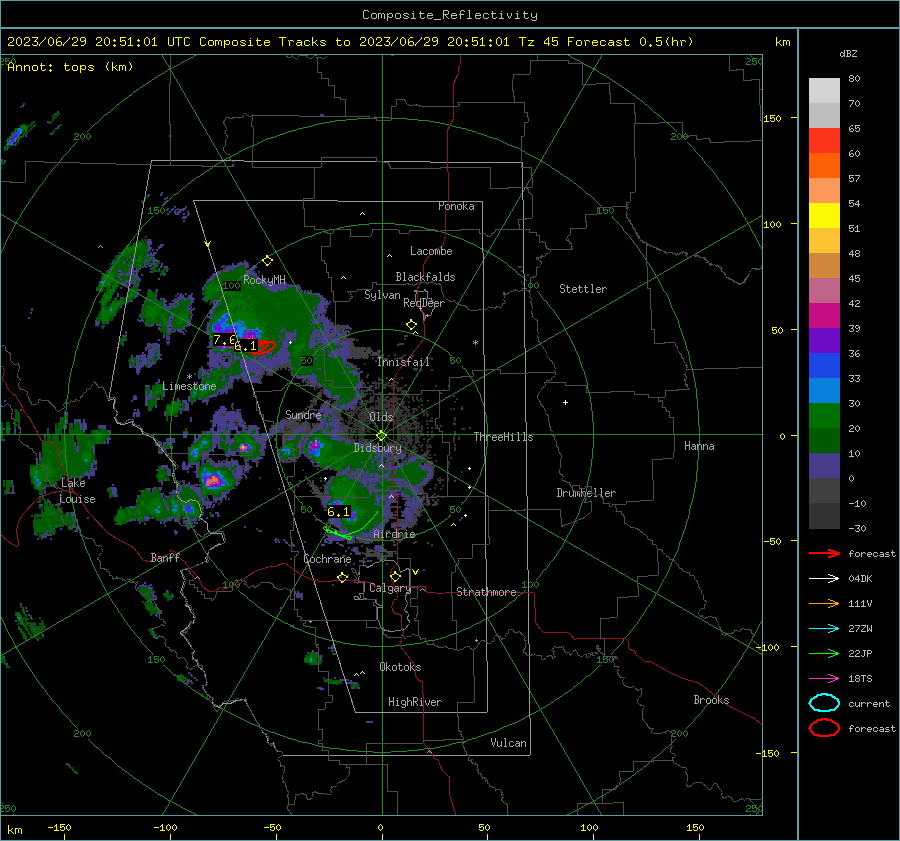Image resolution: width=900 pixels, height=841 pixels.
Task: Select the white 04DK track arrow
Action: 824,579
